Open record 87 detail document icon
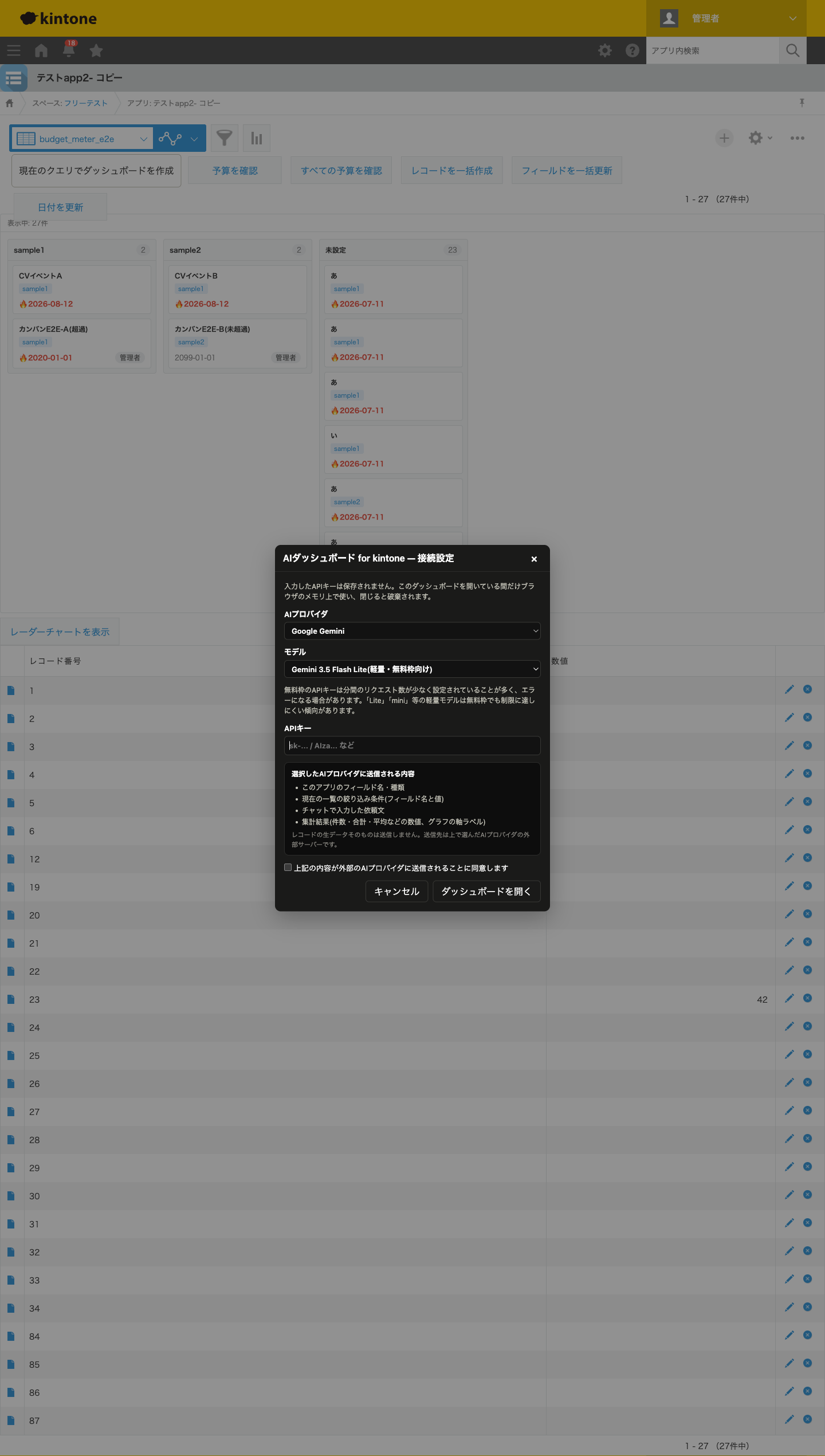This screenshot has width=825, height=1456. tap(11, 1420)
